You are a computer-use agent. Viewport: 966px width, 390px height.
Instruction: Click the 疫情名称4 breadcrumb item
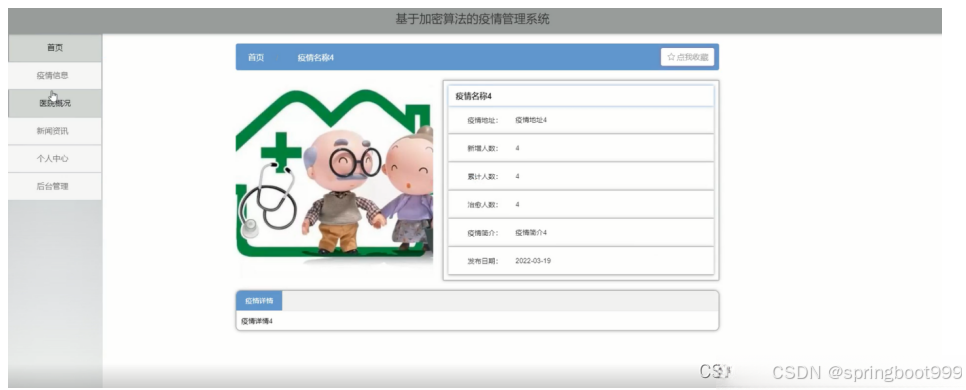315,57
